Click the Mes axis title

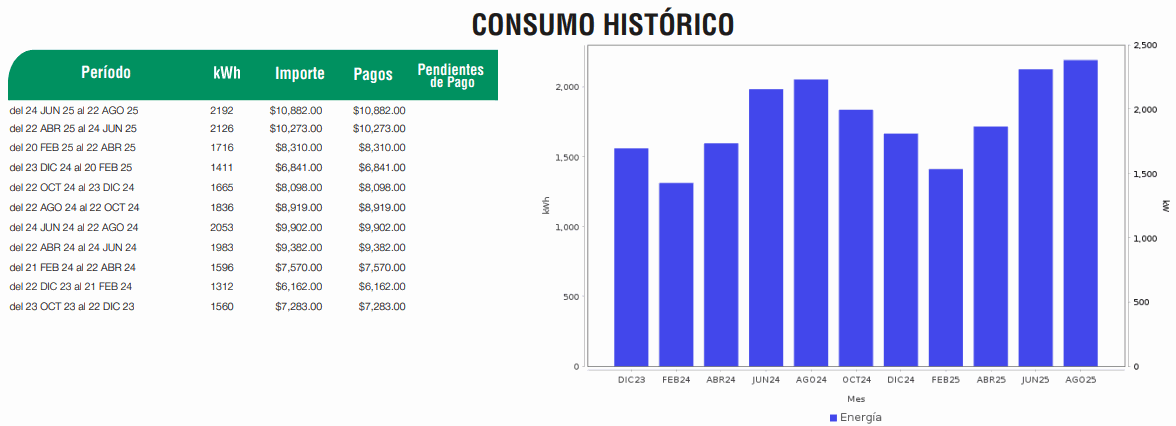[856, 399]
